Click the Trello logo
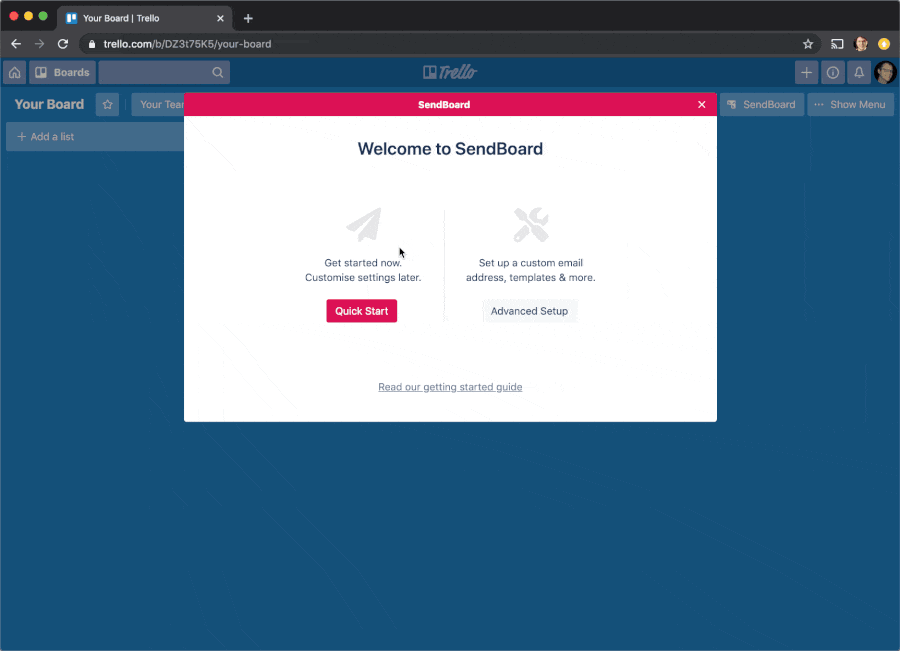The height and width of the screenshot is (651, 900). pos(450,72)
